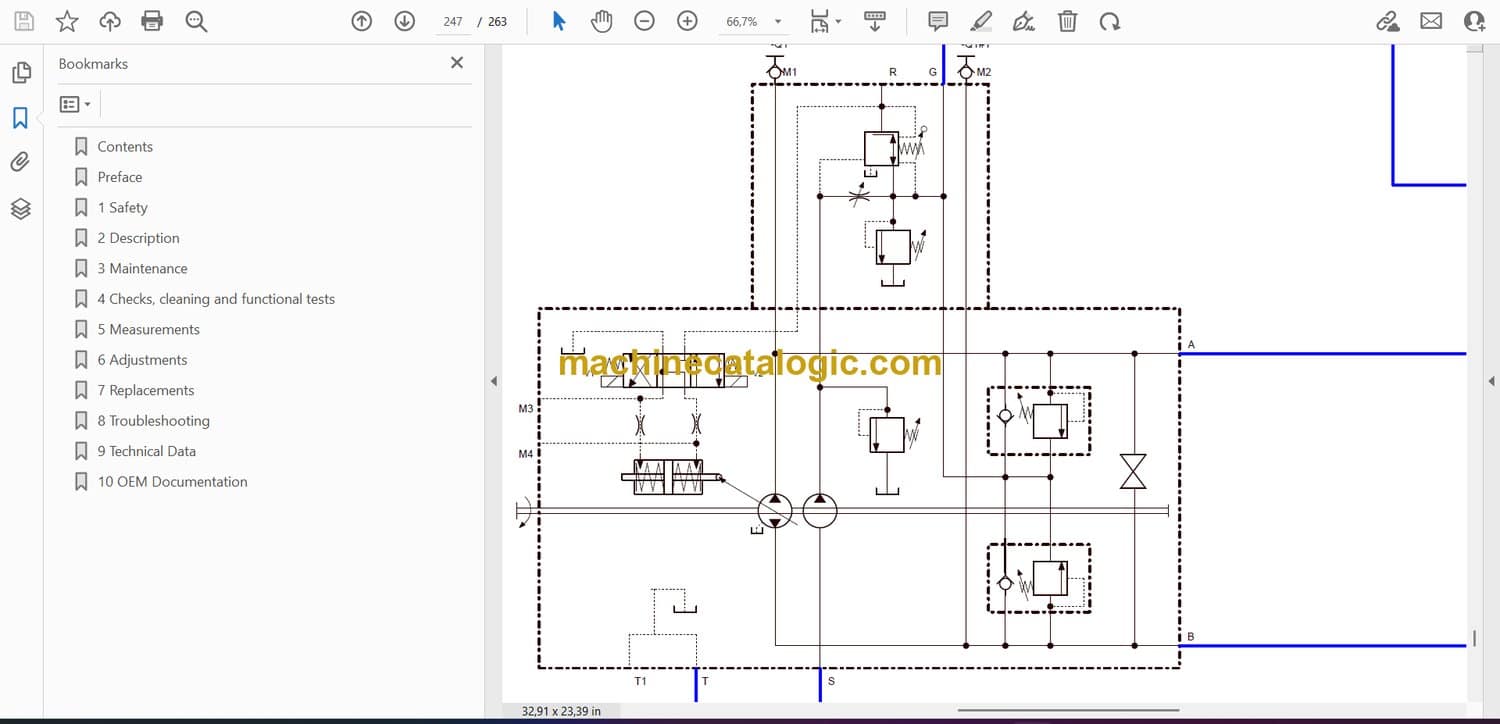The image size is (1500, 724).
Task: Open the bookmark options menu dropdown
Action: [x=75, y=104]
